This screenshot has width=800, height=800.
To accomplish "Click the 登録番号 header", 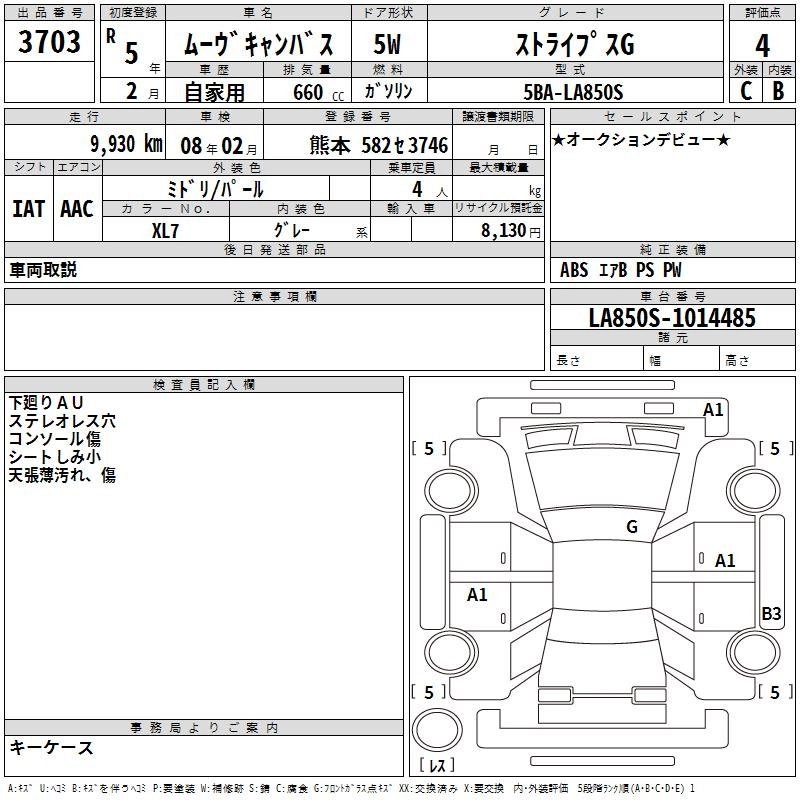I will click(358, 117).
